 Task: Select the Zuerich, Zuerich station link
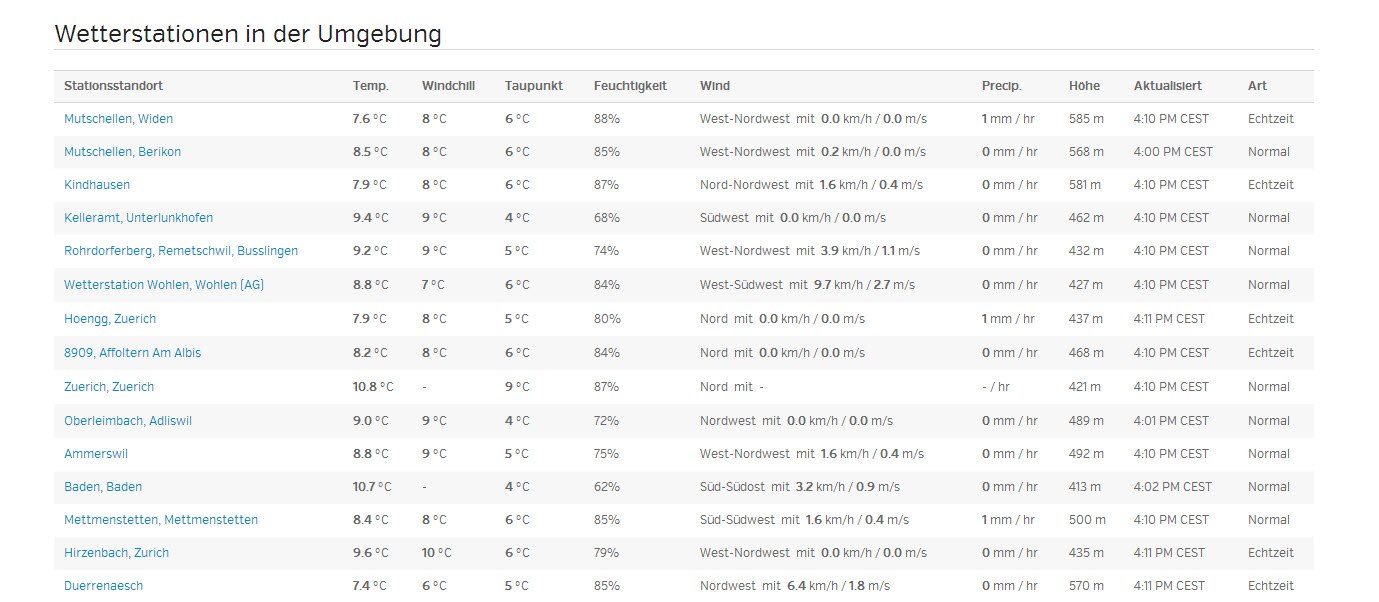[x=109, y=387]
